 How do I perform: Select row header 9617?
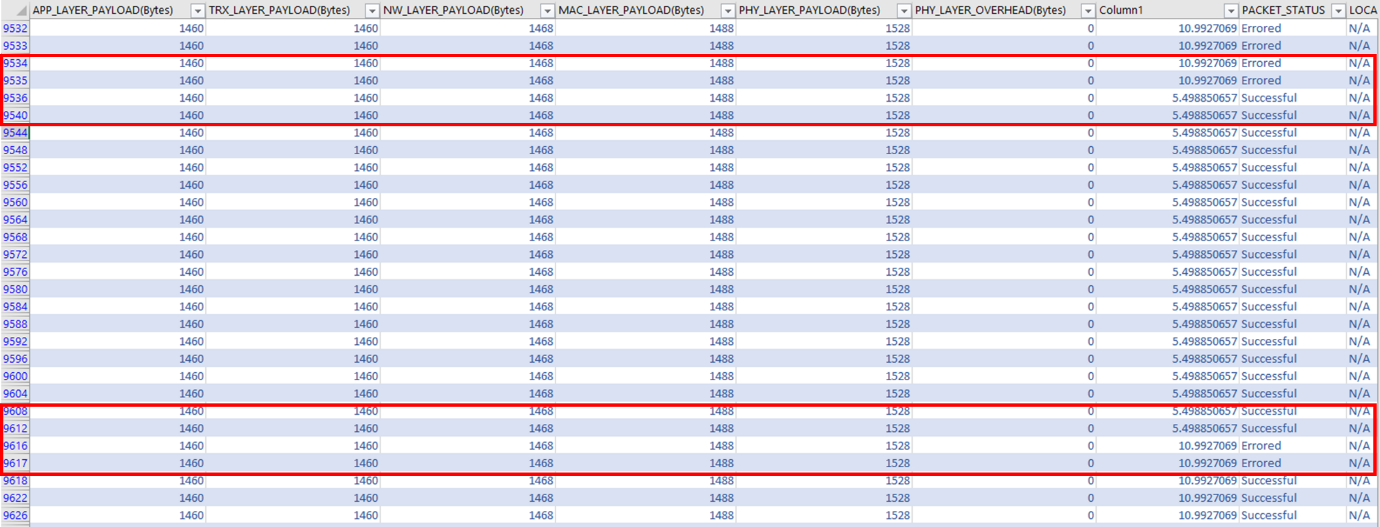[15, 463]
